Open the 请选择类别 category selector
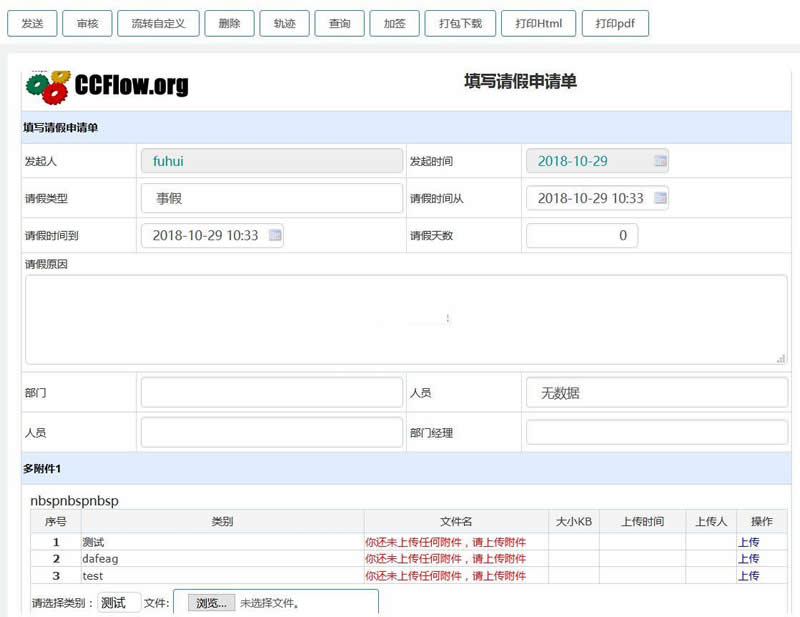The image size is (800, 617). coord(117,602)
